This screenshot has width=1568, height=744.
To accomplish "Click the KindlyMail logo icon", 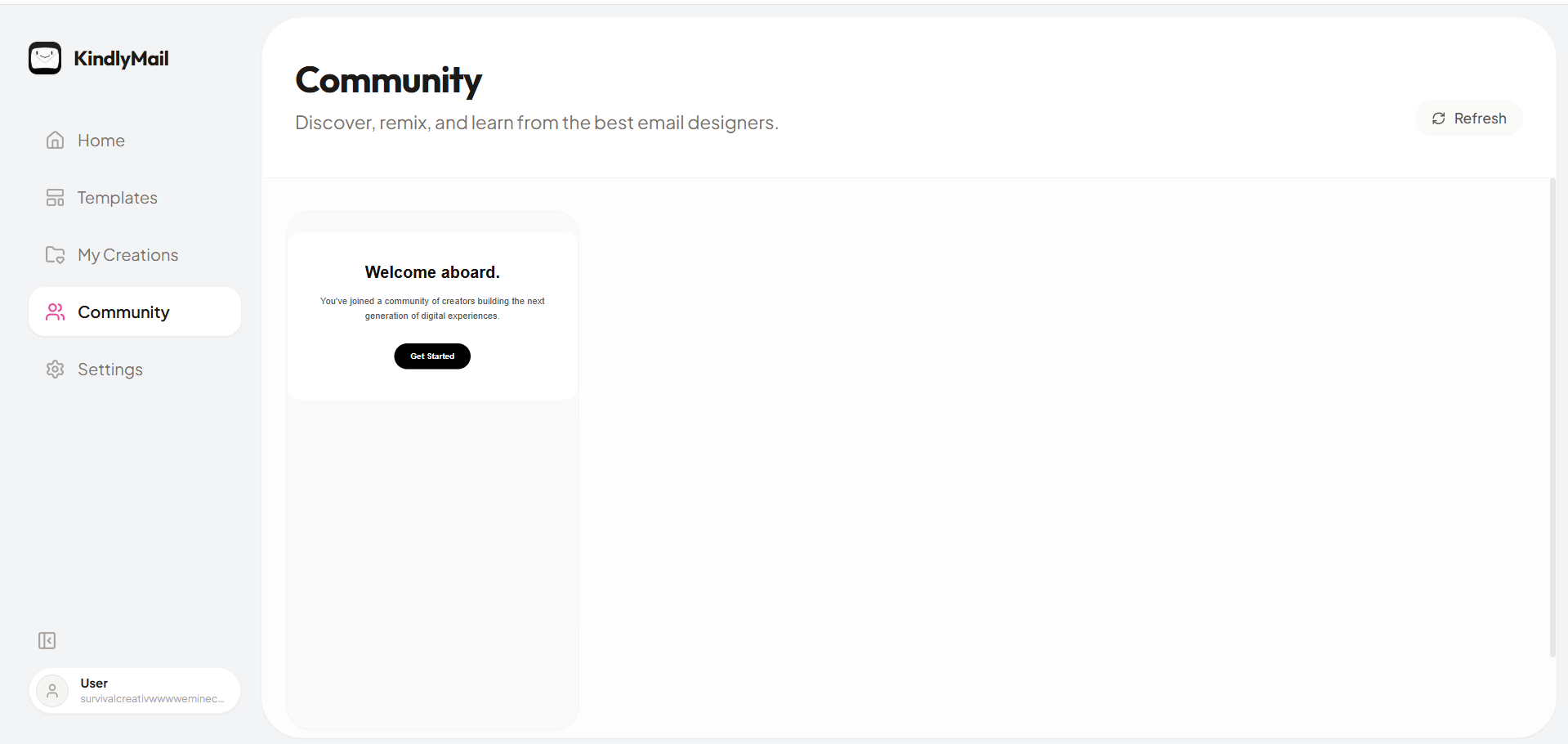I will 45,58.
